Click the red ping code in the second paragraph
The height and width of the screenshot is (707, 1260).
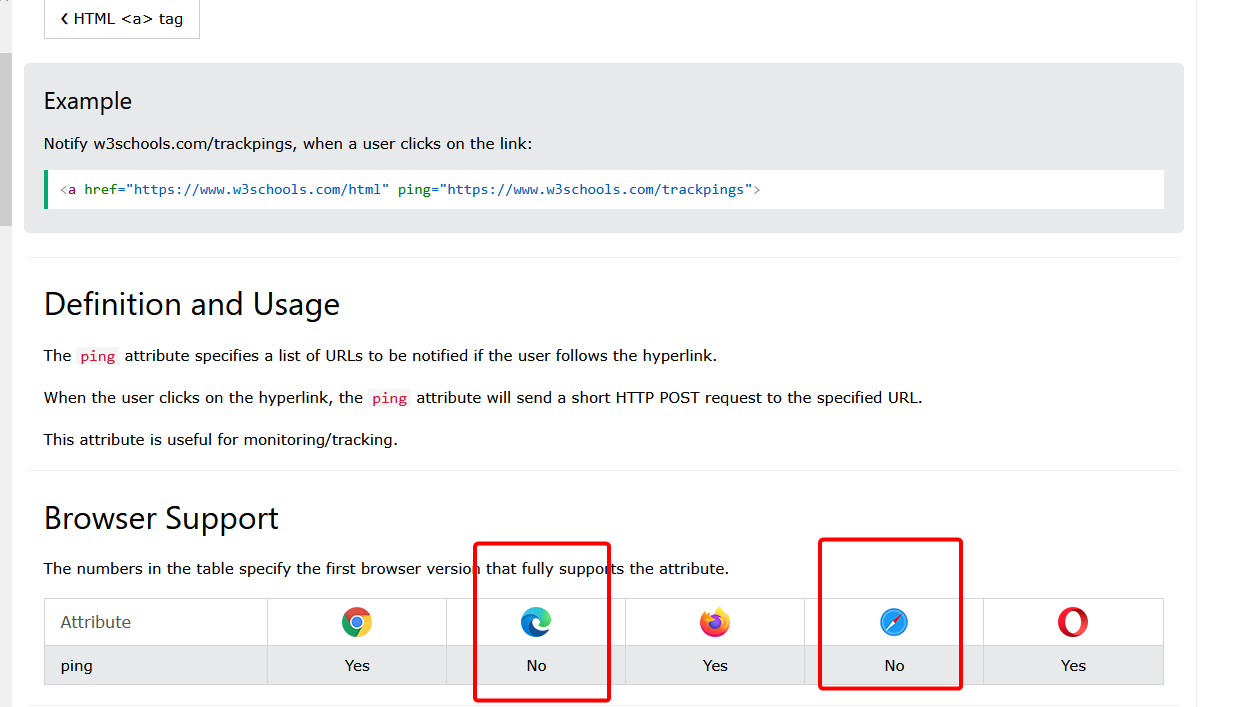389,398
